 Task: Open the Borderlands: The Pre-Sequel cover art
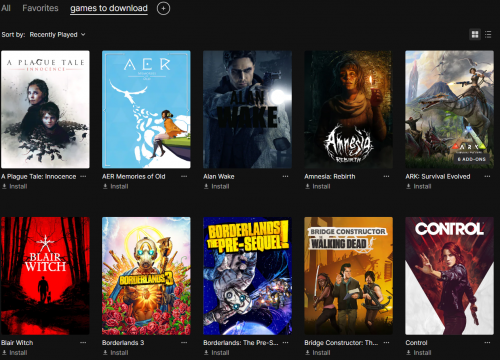(x=247, y=276)
